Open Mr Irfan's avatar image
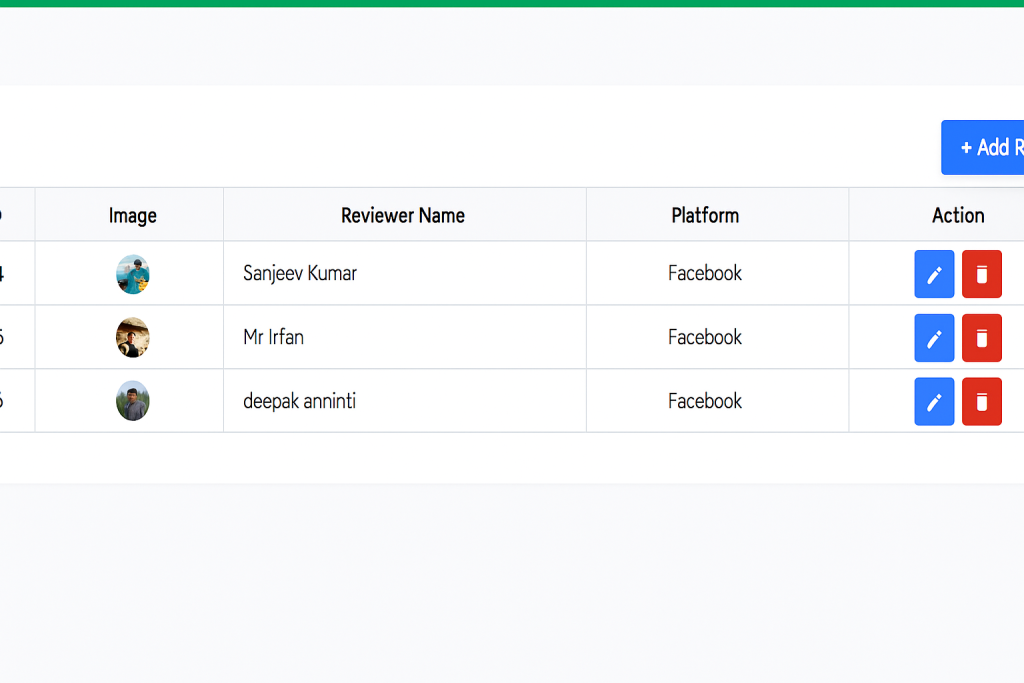Image resolution: width=1024 pixels, height=683 pixels. pos(133,338)
